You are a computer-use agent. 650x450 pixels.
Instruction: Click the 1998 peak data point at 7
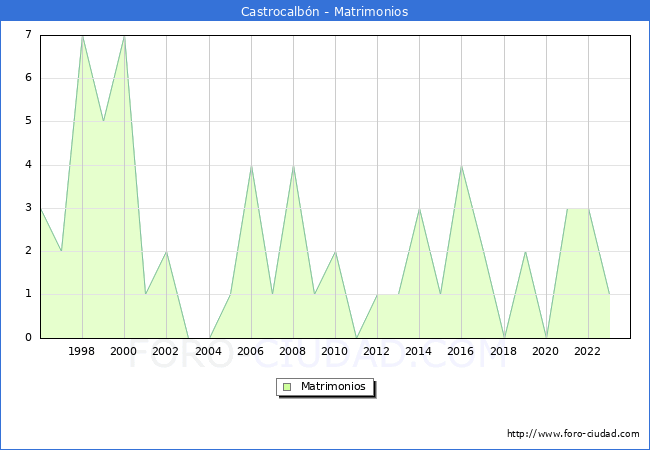(x=82, y=37)
